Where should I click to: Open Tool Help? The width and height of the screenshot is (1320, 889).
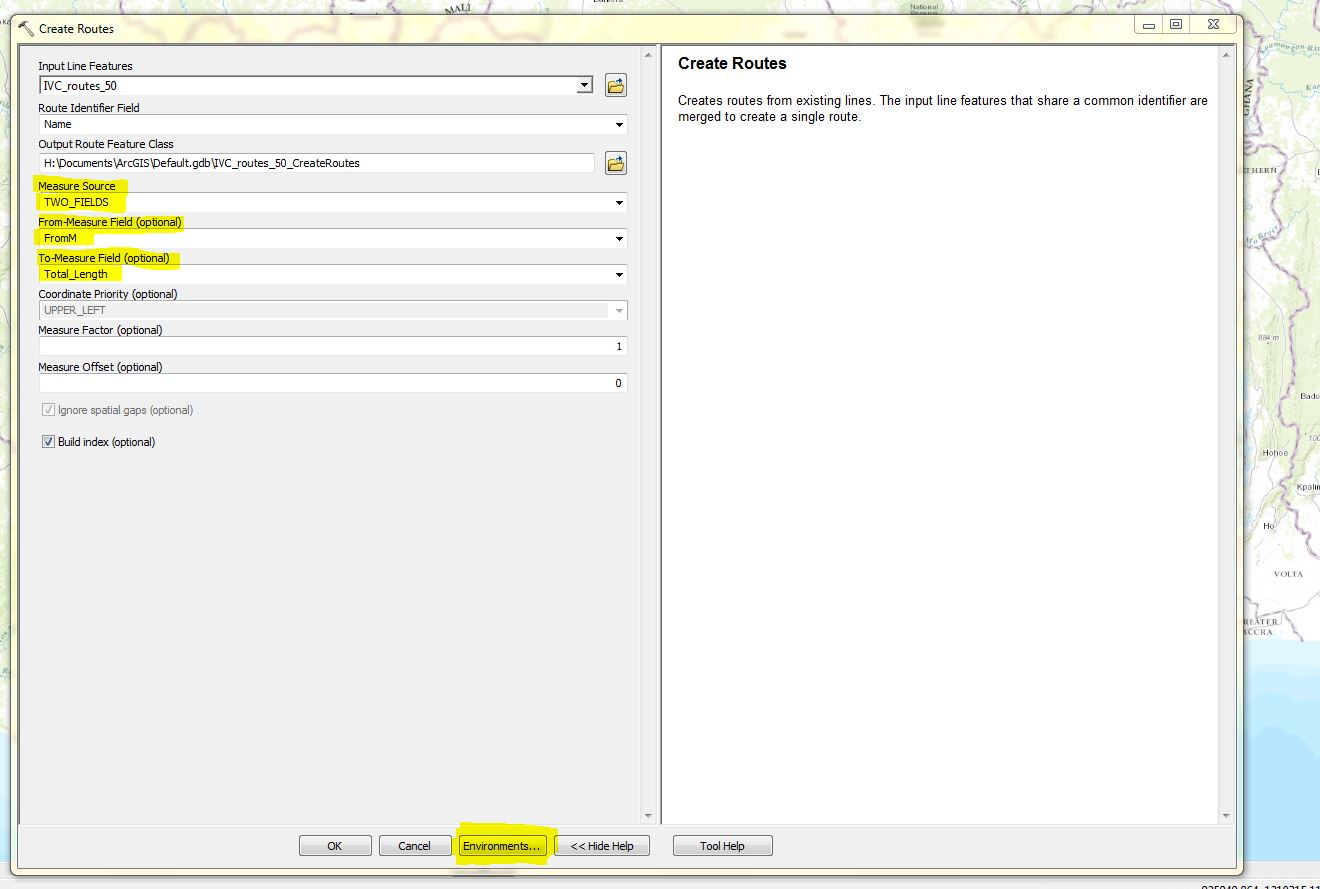tap(722, 846)
